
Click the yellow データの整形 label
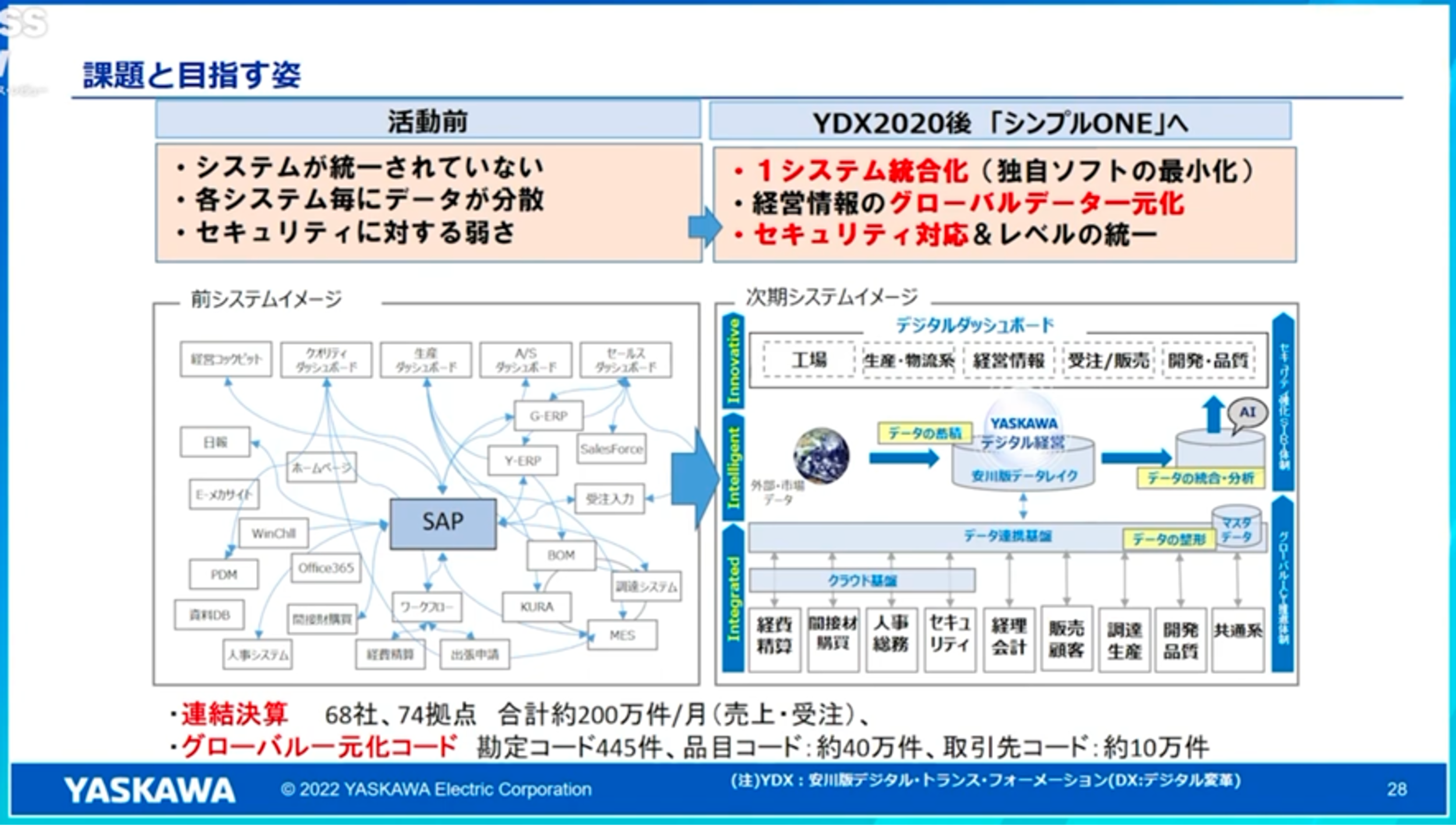tap(1169, 539)
